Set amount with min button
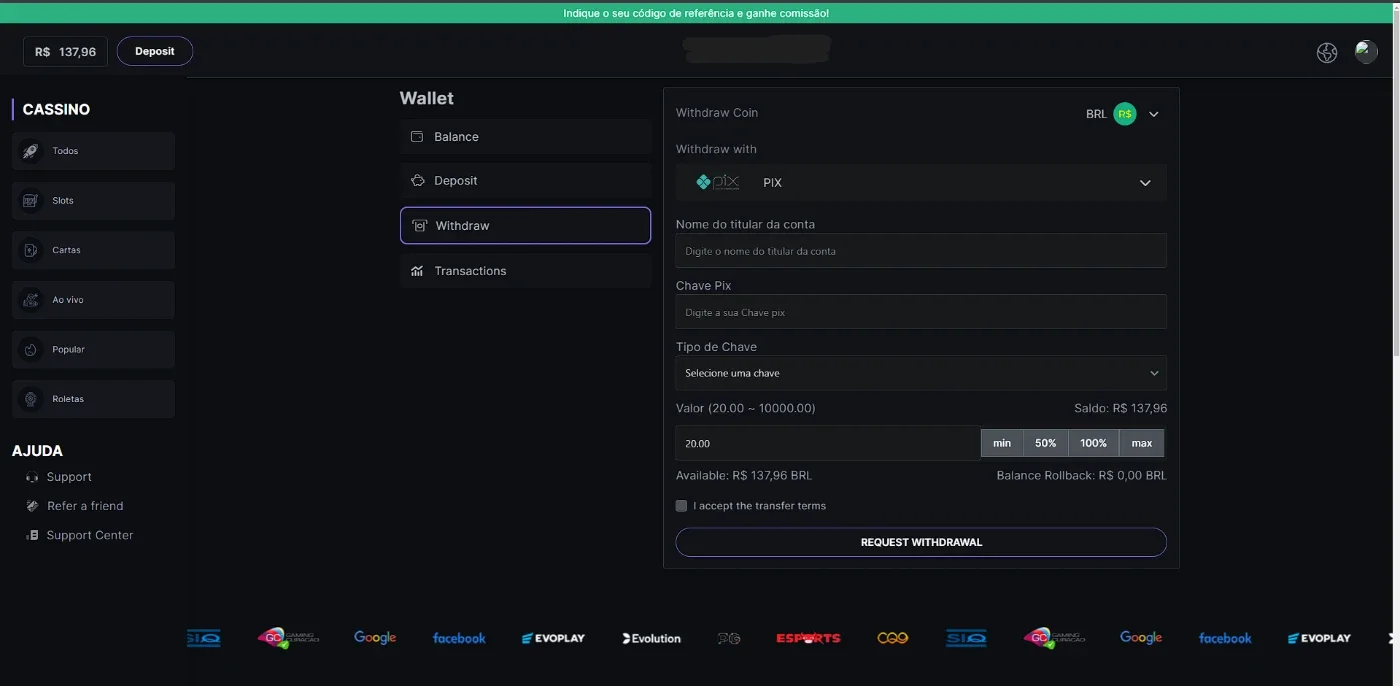The height and width of the screenshot is (686, 1400). (1002, 443)
